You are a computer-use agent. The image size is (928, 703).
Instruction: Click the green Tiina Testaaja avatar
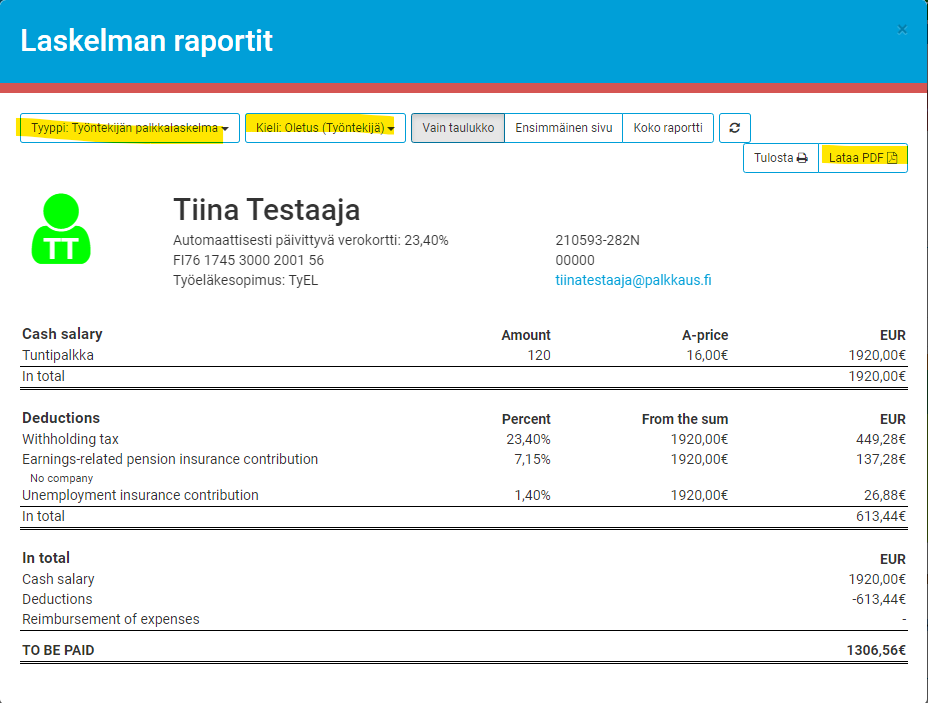[61, 229]
